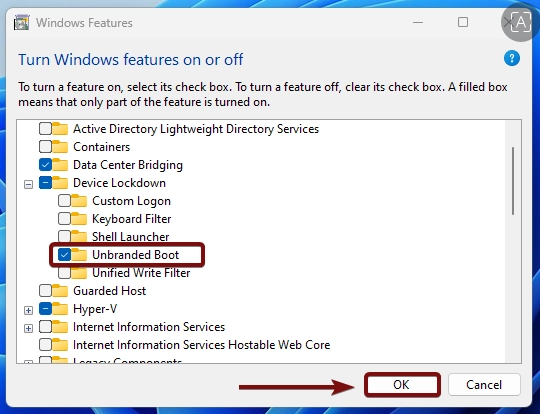Minimize the Windows Features window
The image size is (540, 414).
[418, 22]
